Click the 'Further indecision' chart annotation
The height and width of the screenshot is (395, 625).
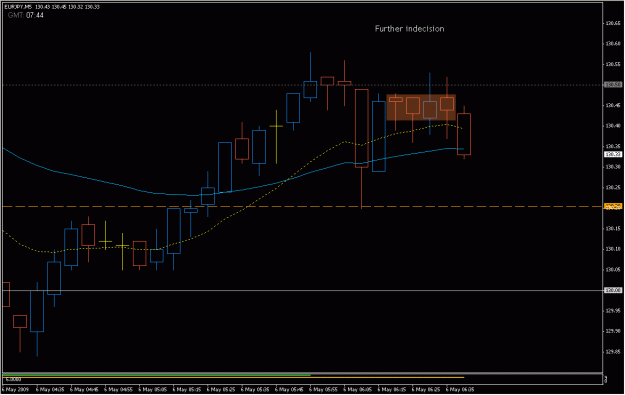click(409, 29)
